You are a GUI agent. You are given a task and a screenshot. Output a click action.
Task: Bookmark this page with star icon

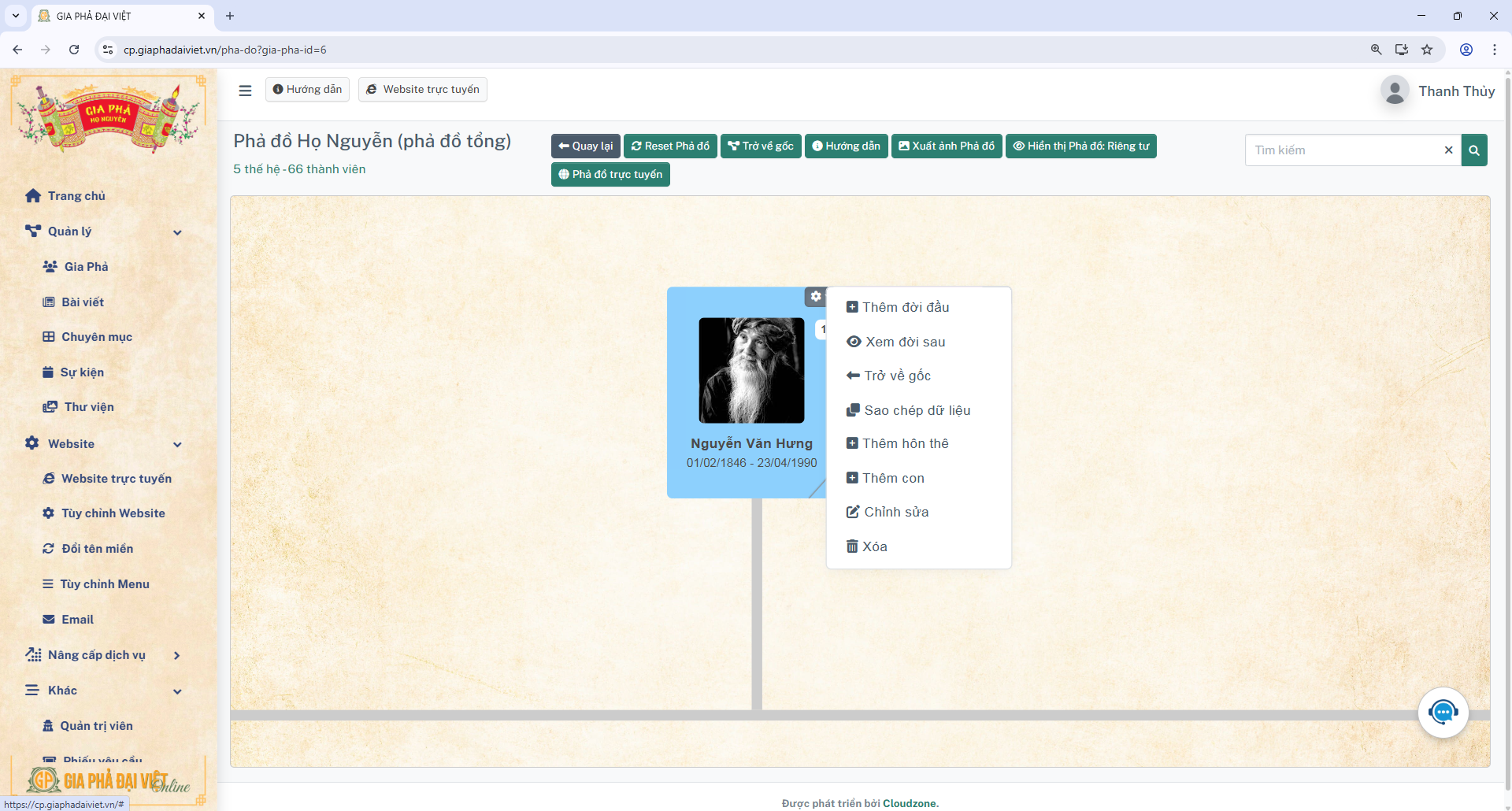(1427, 50)
